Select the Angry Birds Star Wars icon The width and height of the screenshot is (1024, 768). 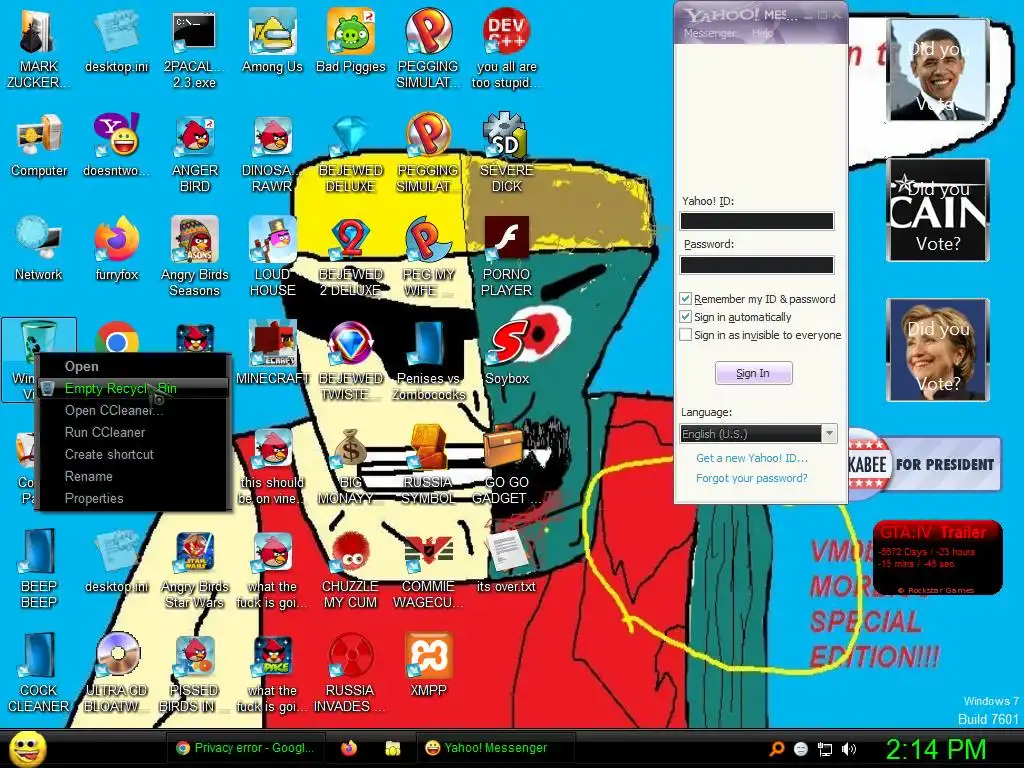click(194, 569)
